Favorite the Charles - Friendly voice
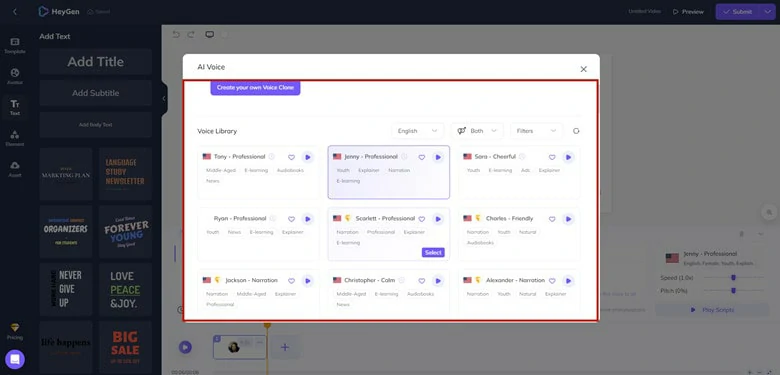This screenshot has height=375, width=780. [x=552, y=219]
